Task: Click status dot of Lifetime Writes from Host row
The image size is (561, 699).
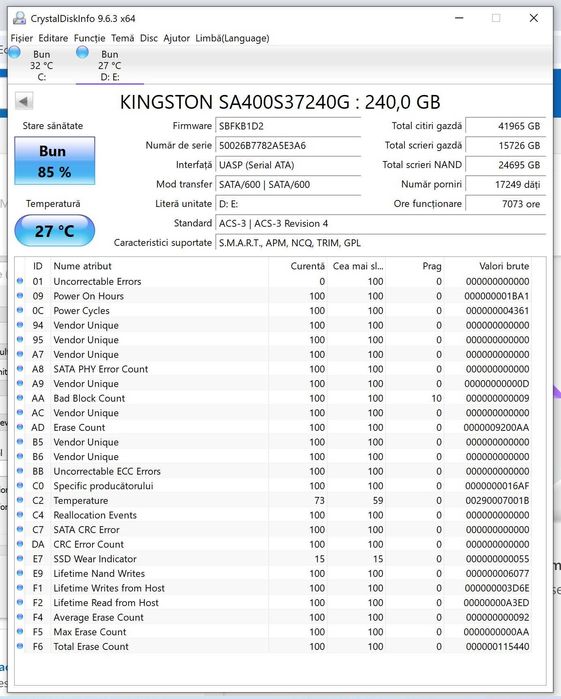Action: [20, 588]
